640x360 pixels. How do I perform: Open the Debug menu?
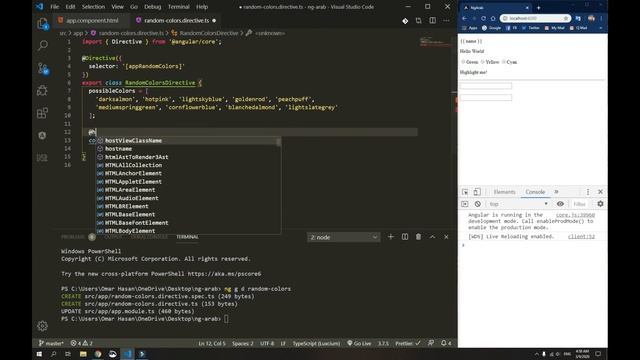[x=152, y=7]
